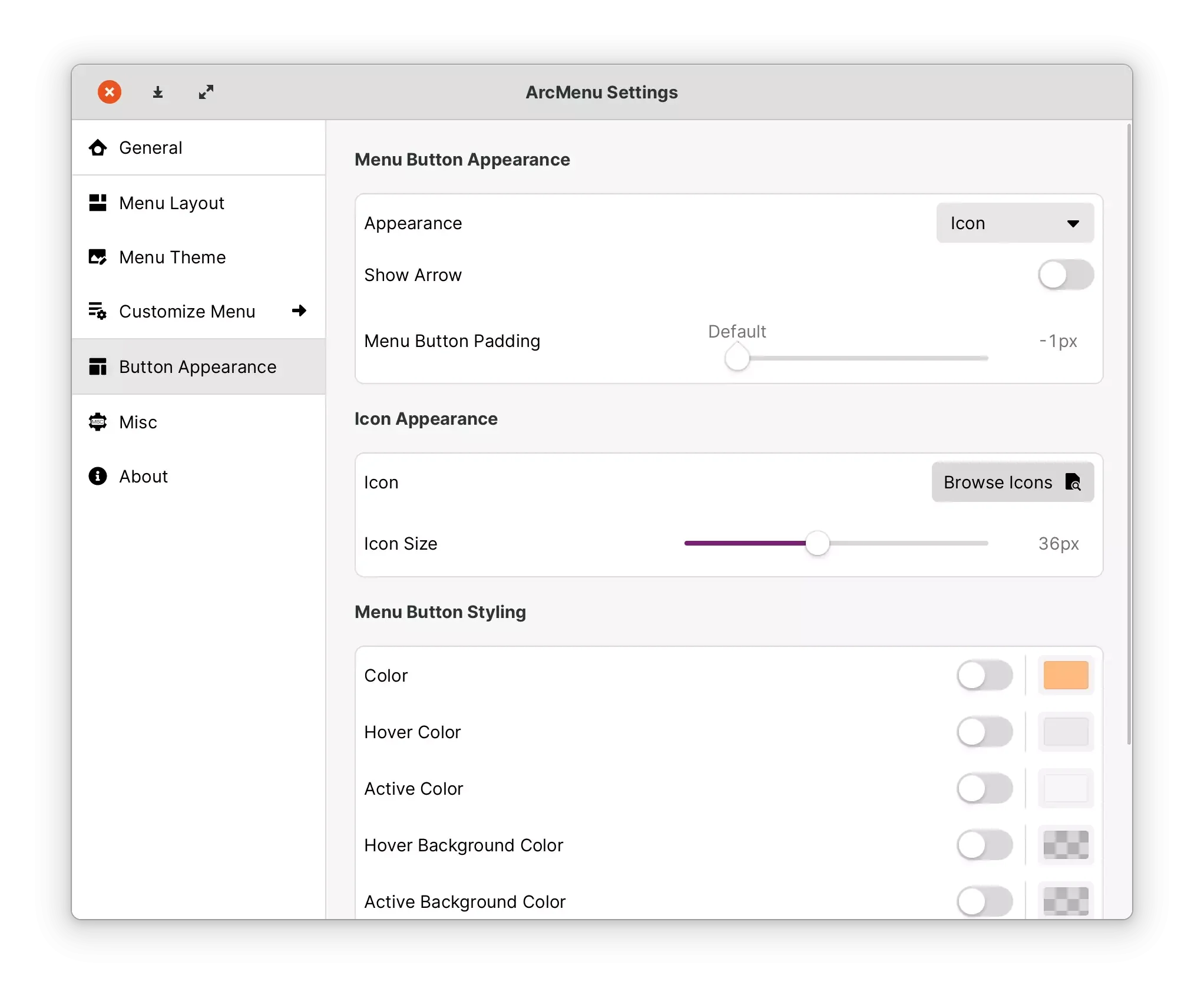This screenshot has height=998, width=1204.
Task: Close the ArcMenu Settings window
Action: (x=110, y=92)
